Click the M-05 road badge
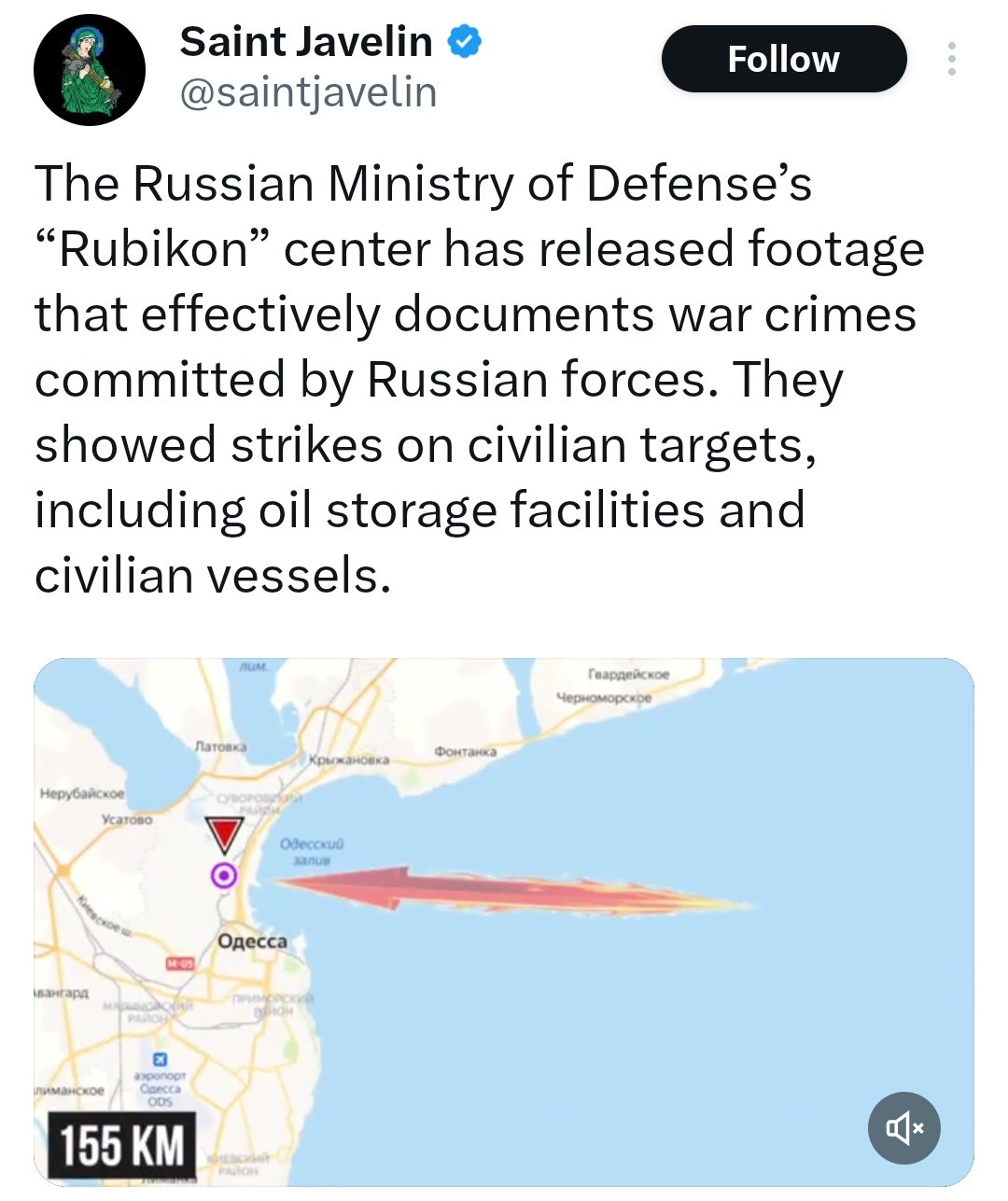 [179, 962]
